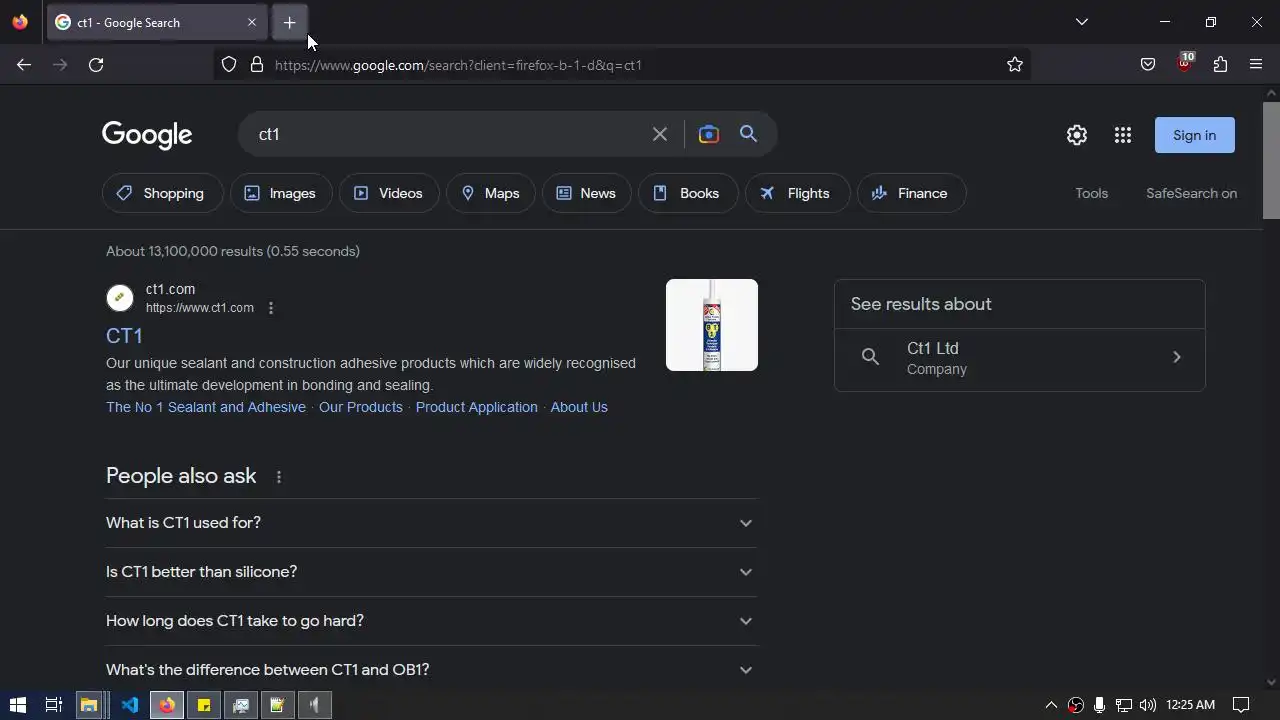Viewport: 1280px width, 720px height.
Task: Close the ct1 - Google Search tab
Action: point(252,22)
